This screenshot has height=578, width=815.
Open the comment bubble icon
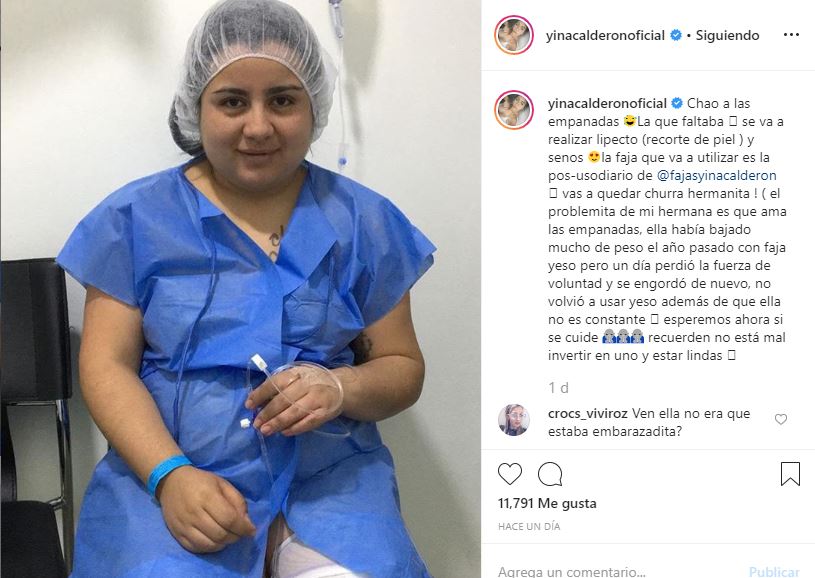pos(550,474)
